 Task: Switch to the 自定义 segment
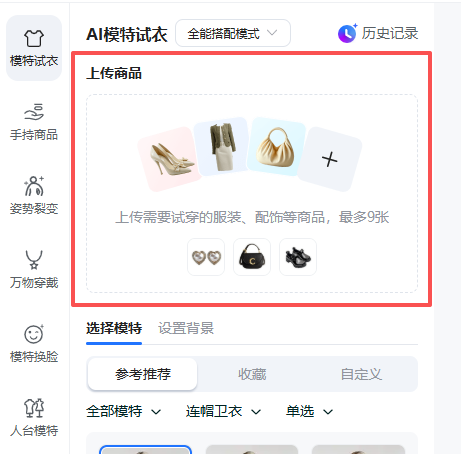[361, 374]
